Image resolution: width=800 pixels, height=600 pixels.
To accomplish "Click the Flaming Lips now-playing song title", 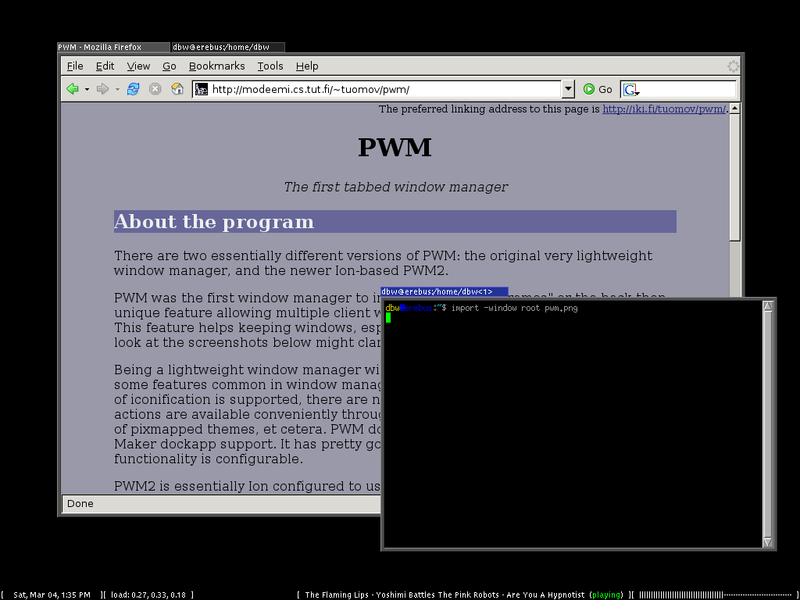I will coord(444,595).
